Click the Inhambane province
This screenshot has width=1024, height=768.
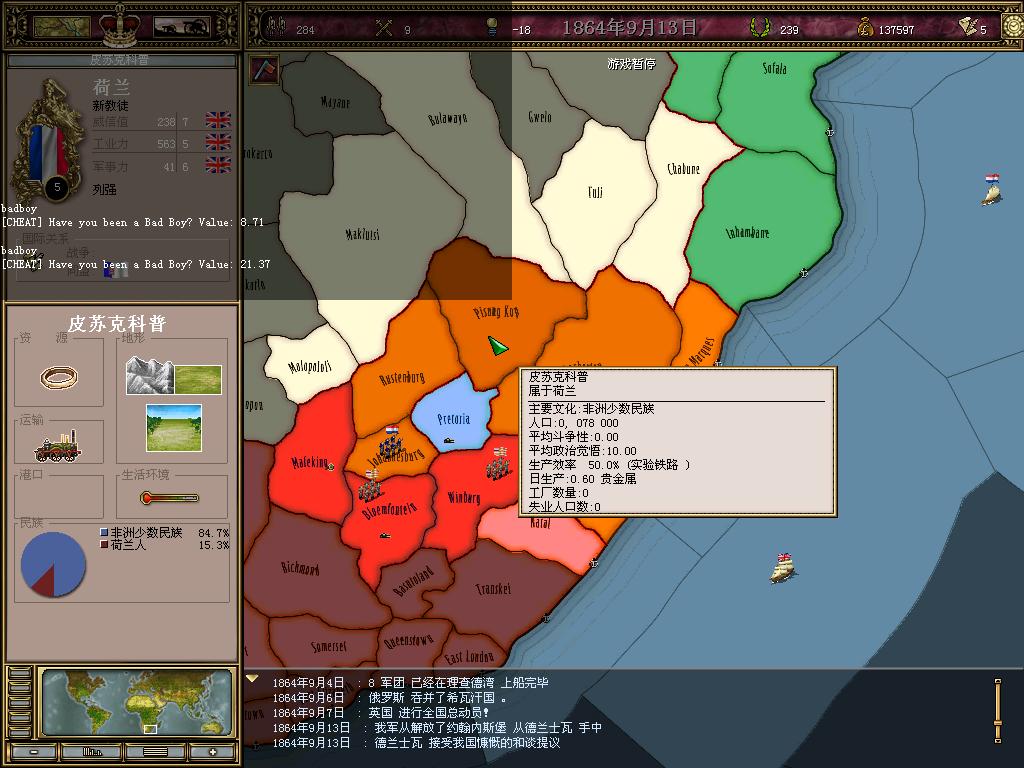coord(747,232)
